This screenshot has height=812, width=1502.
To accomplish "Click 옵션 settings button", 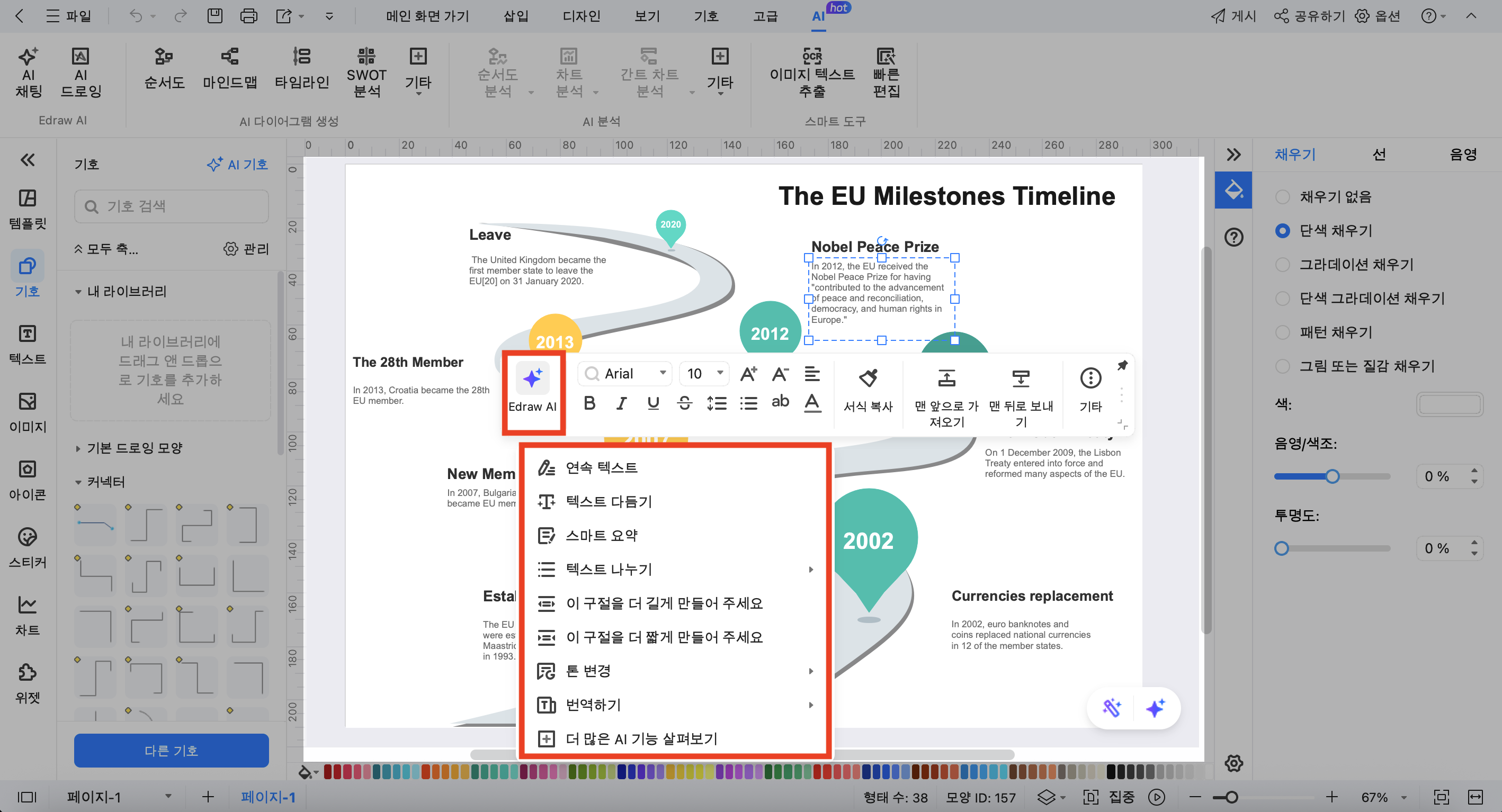I will coord(1377,16).
